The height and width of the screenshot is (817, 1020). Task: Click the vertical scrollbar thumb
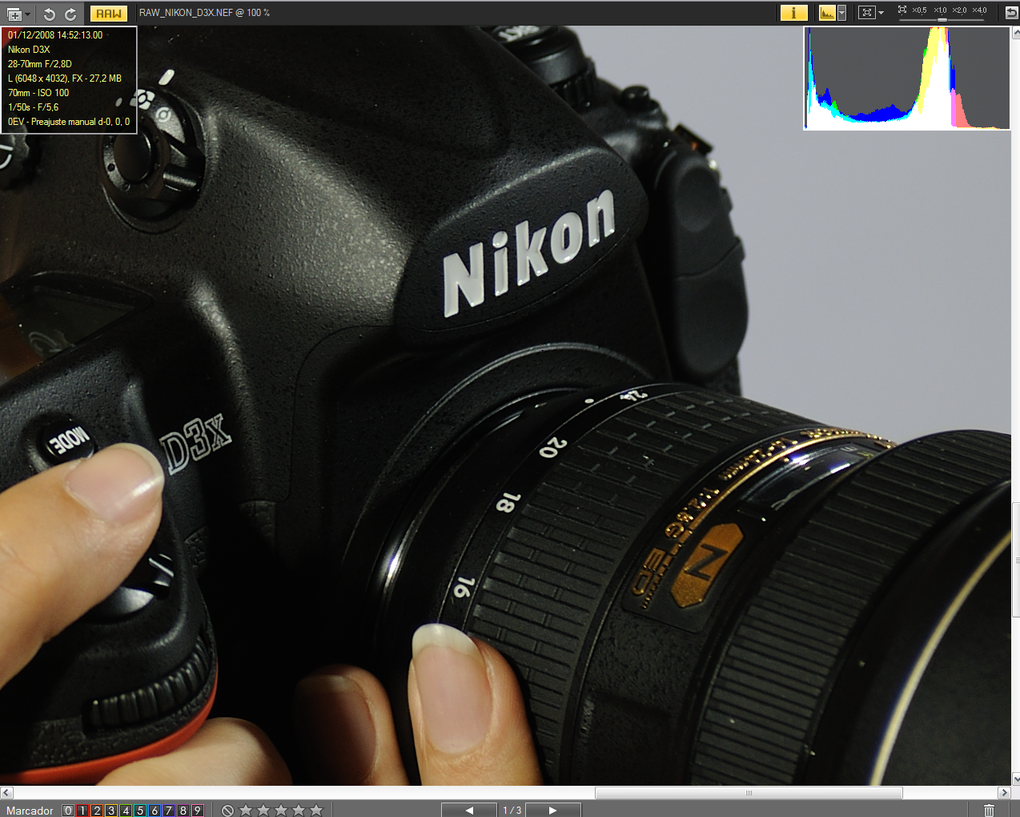(1016, 559)
